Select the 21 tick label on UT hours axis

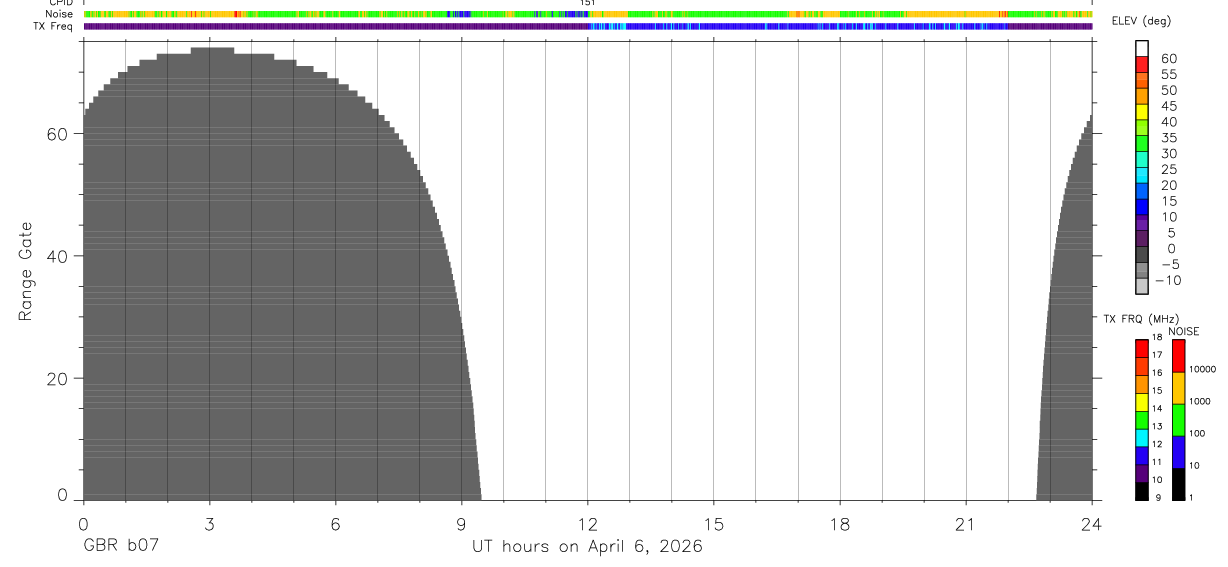(x=966, y=524)
